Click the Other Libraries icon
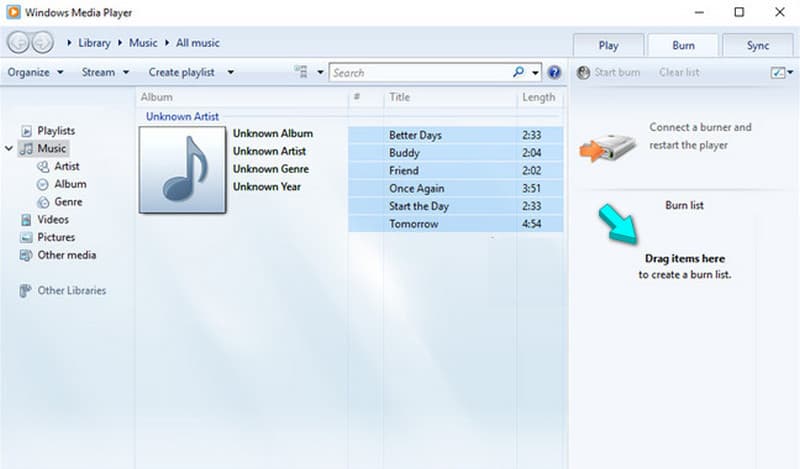 [x=25, y=290]
